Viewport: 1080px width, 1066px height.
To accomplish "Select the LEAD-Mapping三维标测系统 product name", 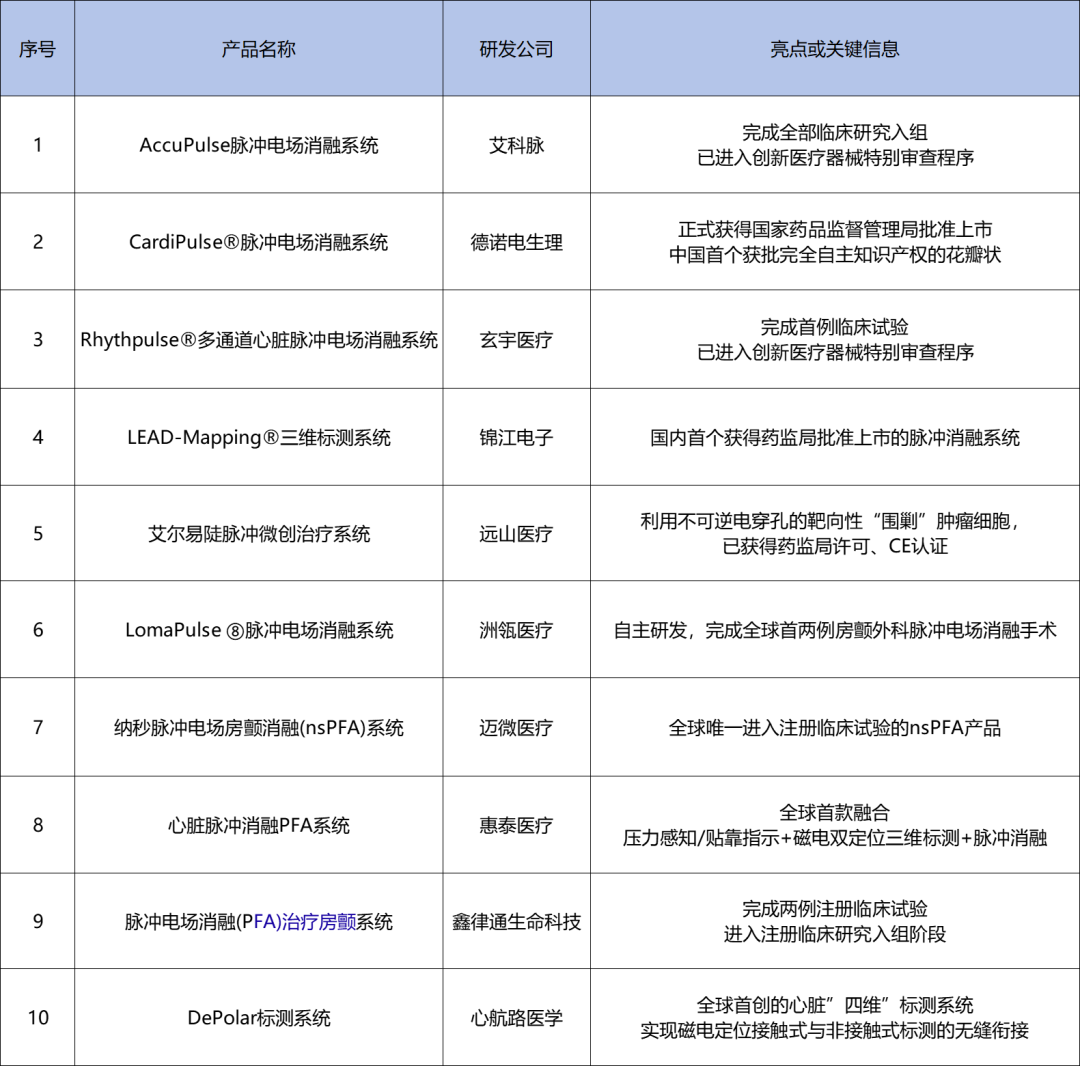I will click(256, 437).
